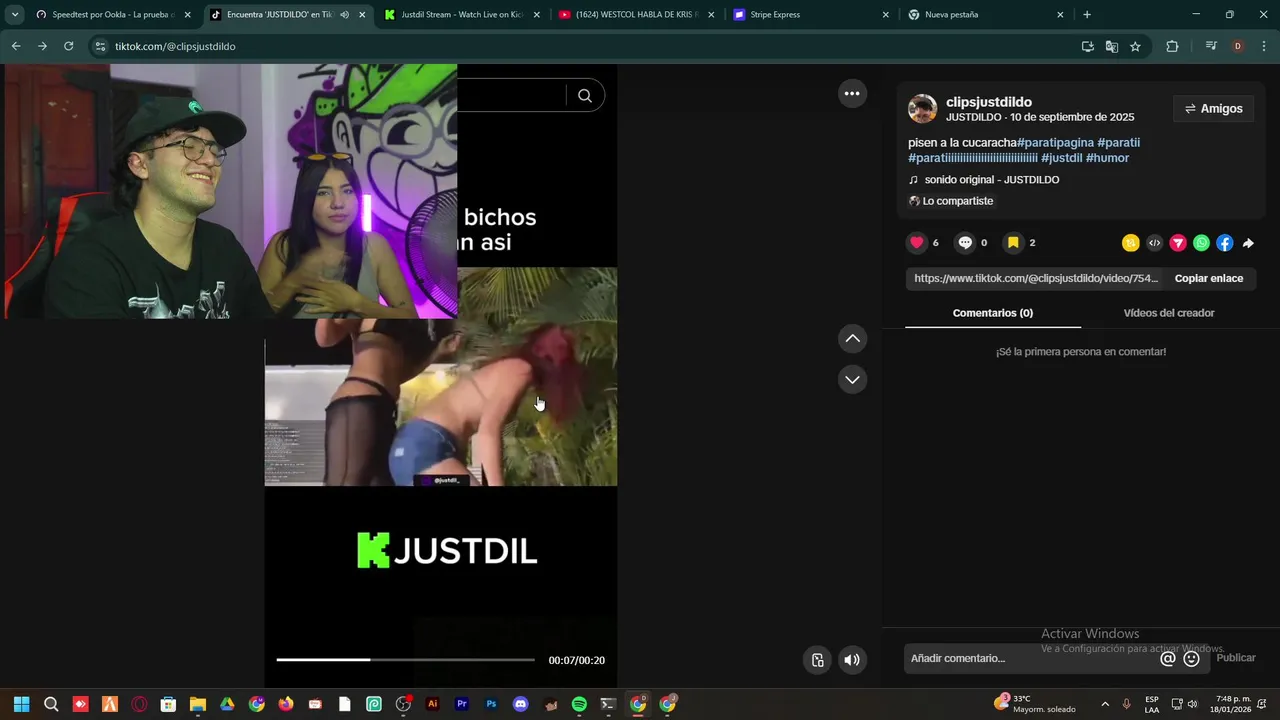The height and width of the screenshot is (720, 1280).
Task: Click browser forward arrow
Action: (42, 46)
